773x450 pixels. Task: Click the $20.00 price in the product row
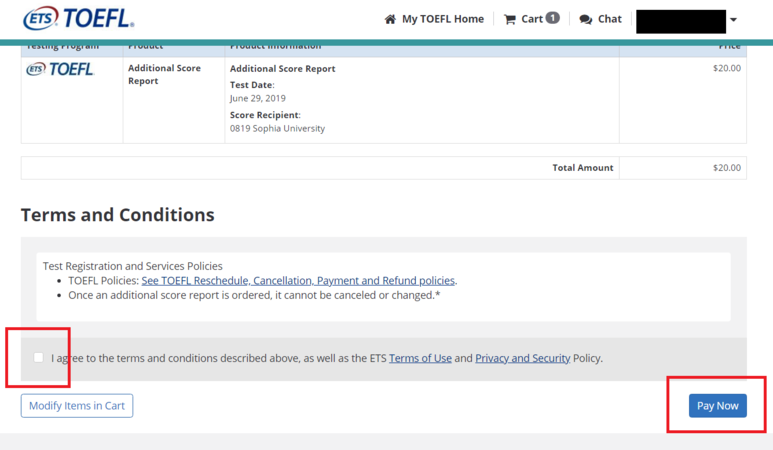(x=727, y=68)
